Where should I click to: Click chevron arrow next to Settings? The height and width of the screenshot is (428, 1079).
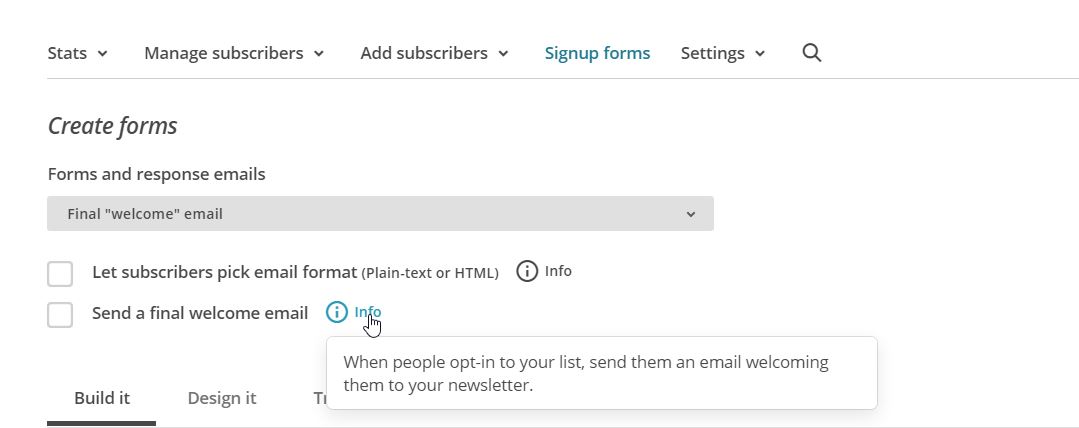point(760,54)
